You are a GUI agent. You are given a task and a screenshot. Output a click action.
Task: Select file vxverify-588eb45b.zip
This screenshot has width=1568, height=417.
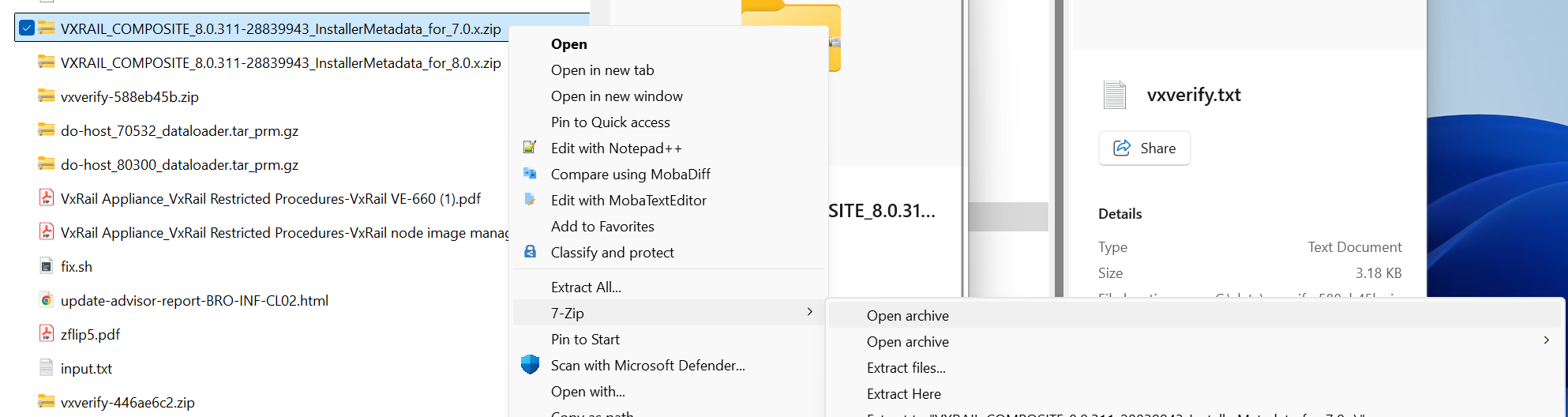129,96
